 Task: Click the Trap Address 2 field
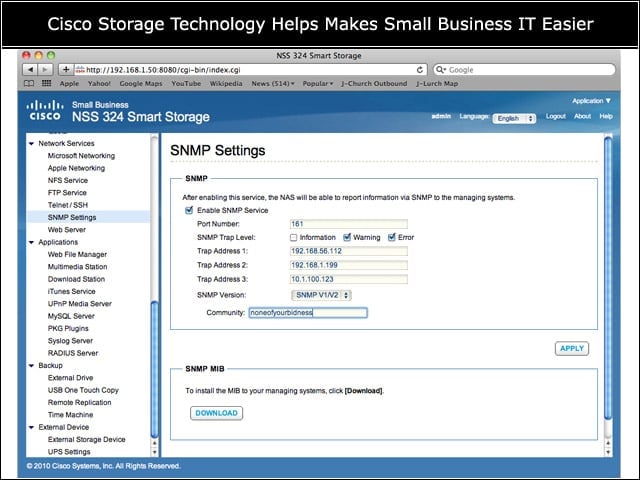349,265
